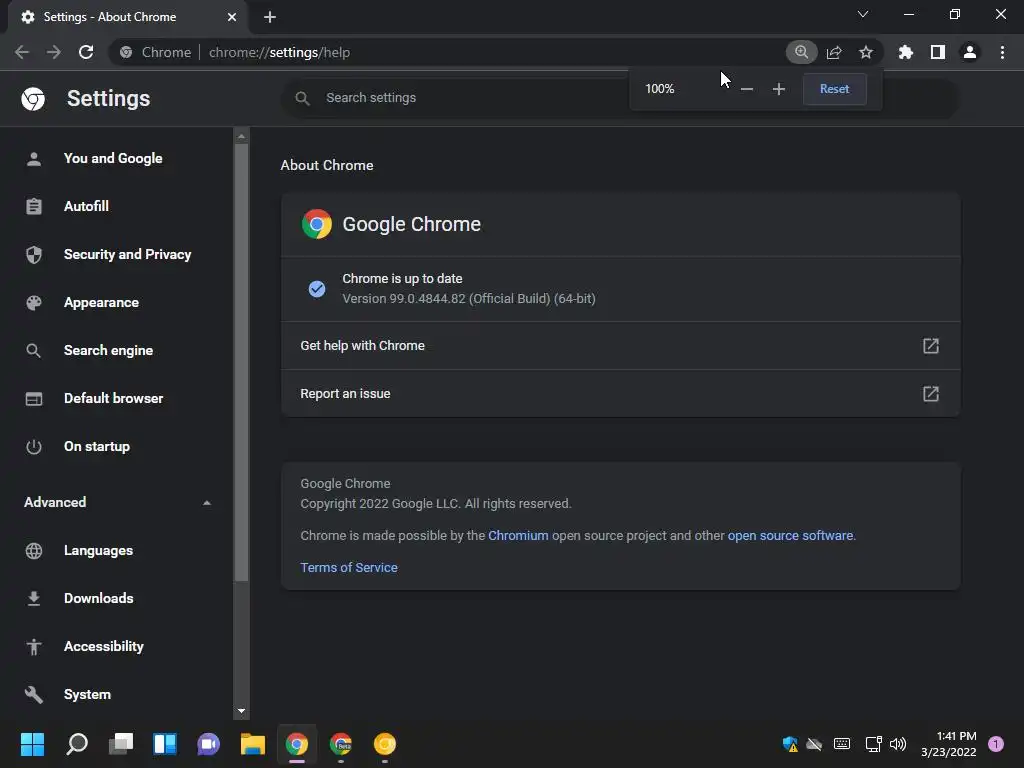Screen dimensions: 1024x768
Task: Click the Security shield icon in sidebar
Action: pos(34,255)
